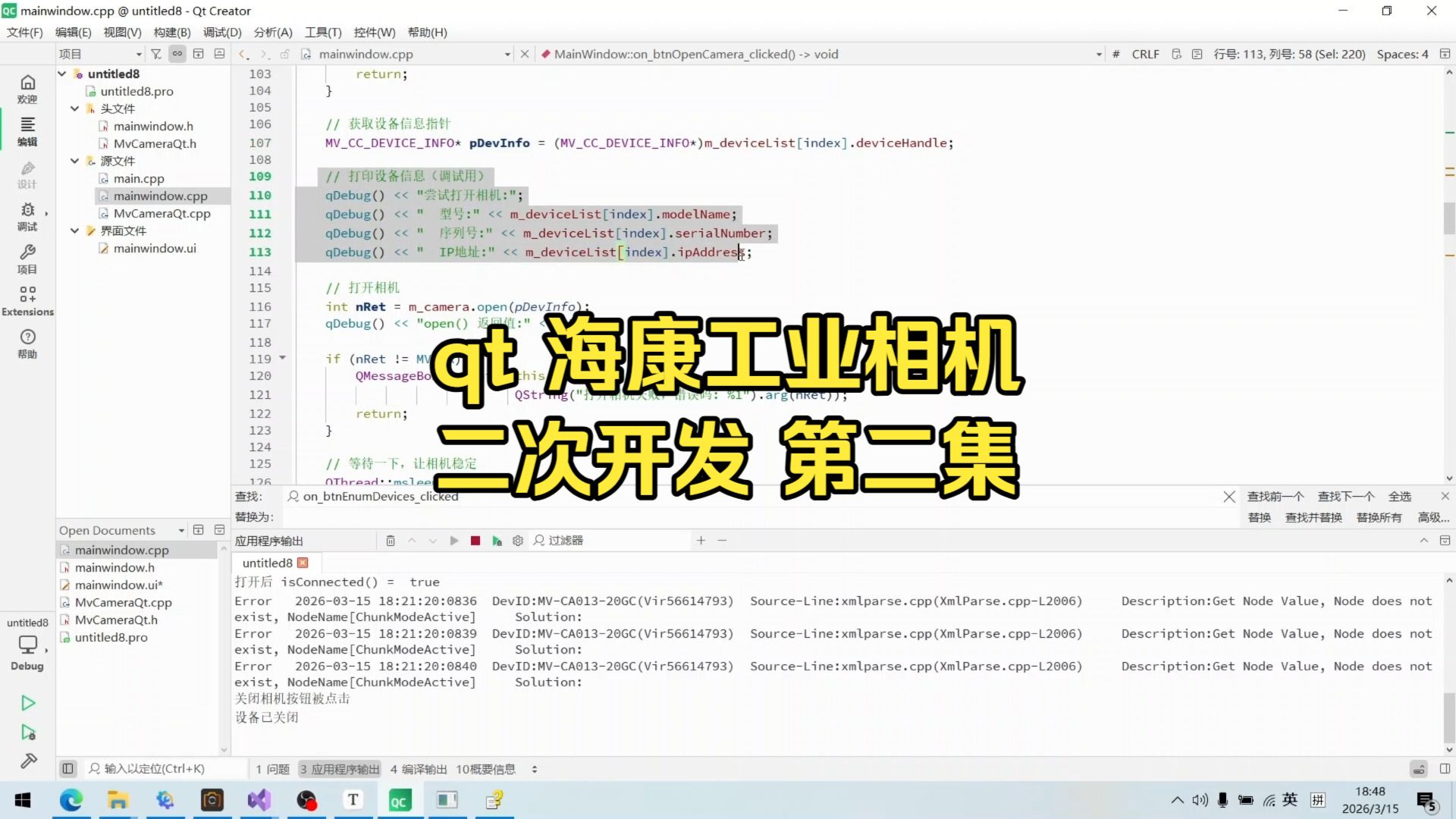Collapse the 源文件 sources folder

[74, 161]
